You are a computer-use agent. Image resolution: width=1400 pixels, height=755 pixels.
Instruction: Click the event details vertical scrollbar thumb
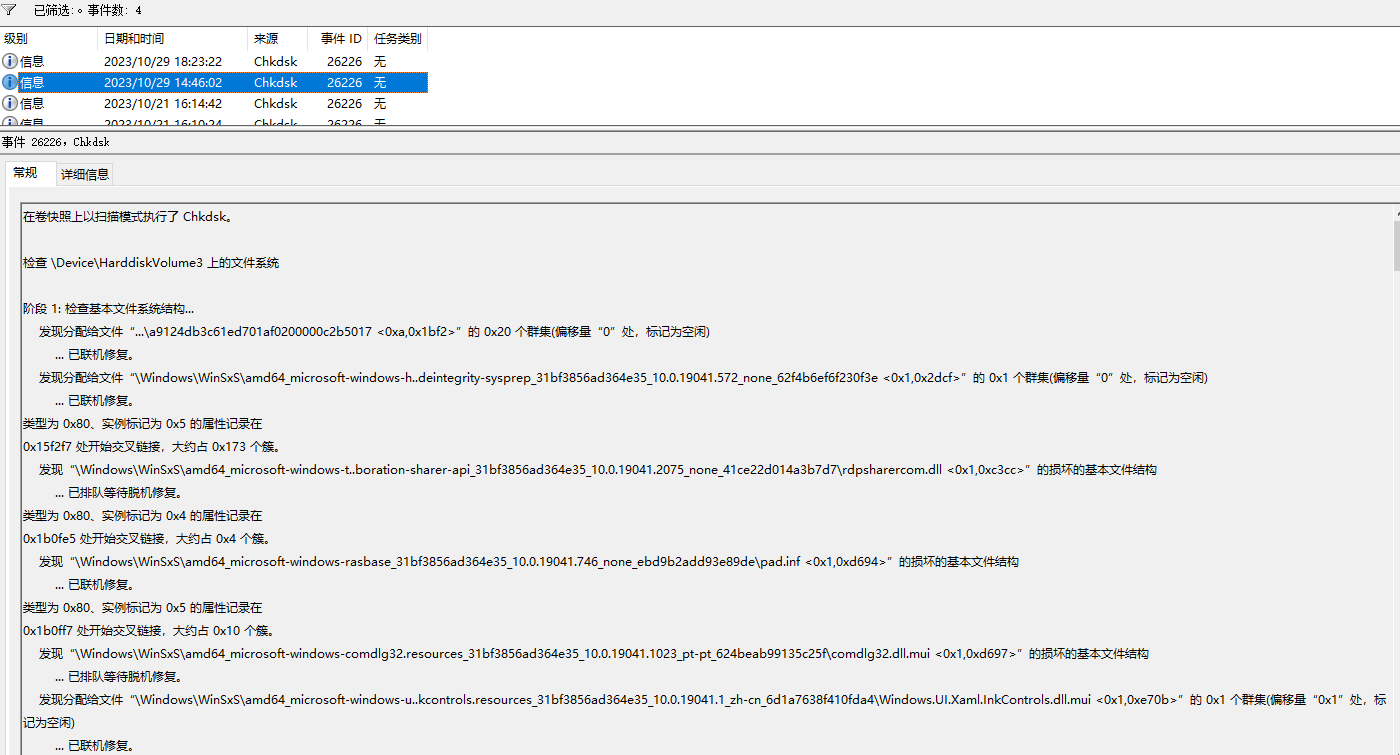coord(1394,246)
